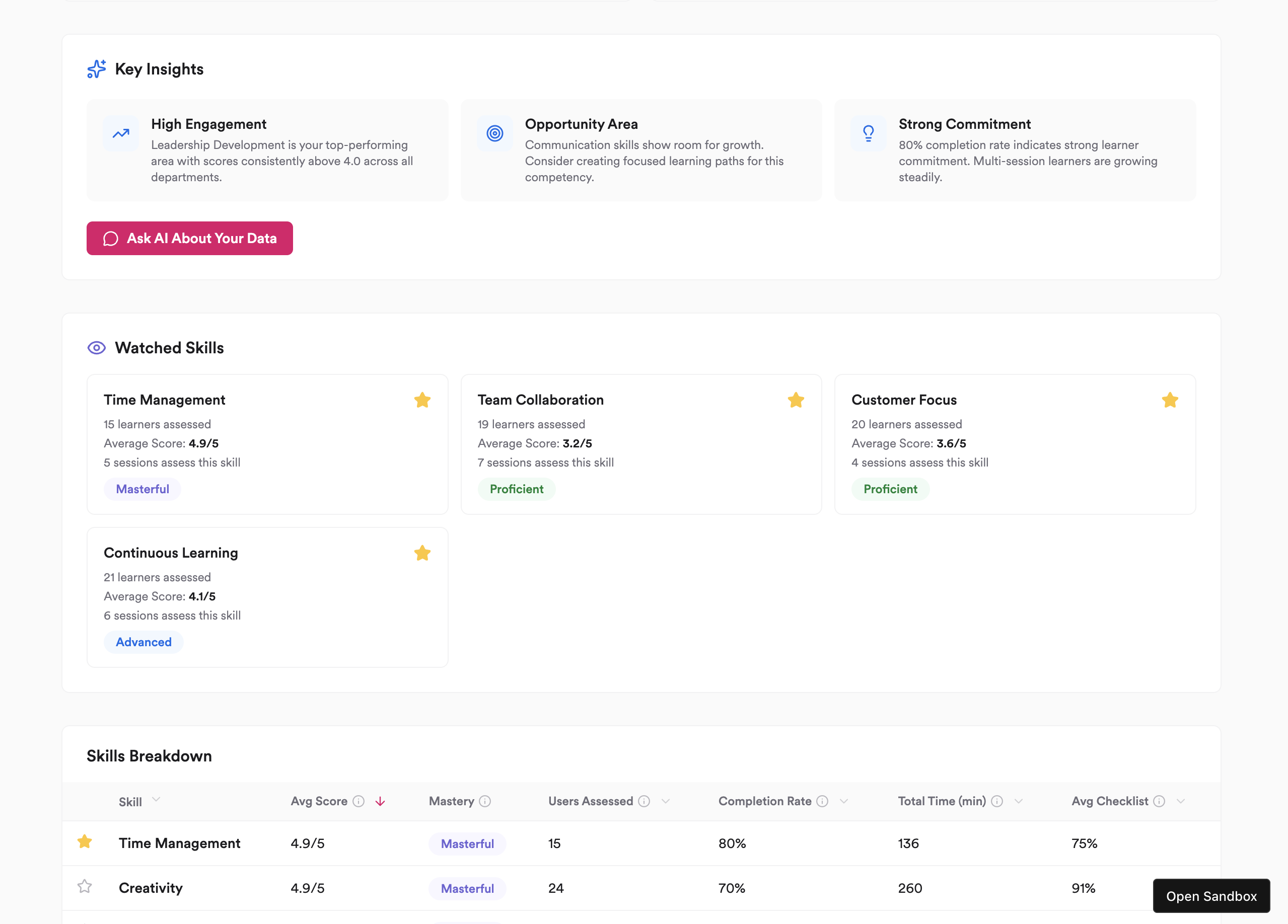This screenshot has width=1288, height=924.
Task: Click the Masterful badge in Creativity row
Action: click(467, 888)
